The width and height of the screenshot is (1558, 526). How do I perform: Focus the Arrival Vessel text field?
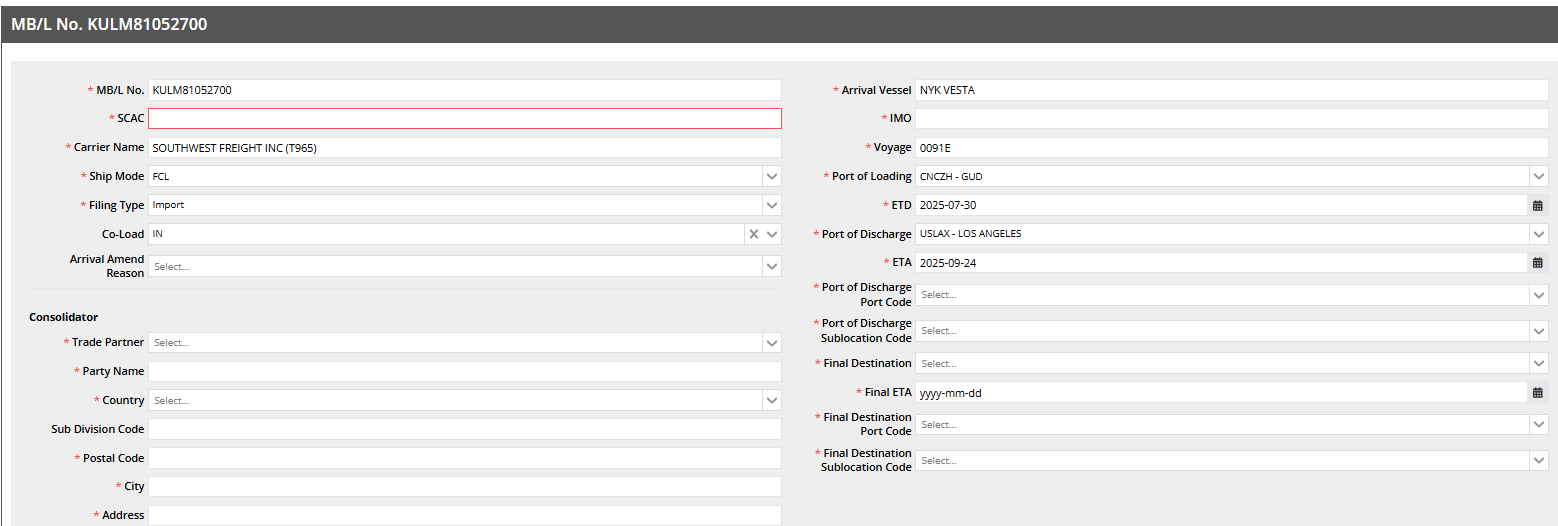[x=1231, y=90]
